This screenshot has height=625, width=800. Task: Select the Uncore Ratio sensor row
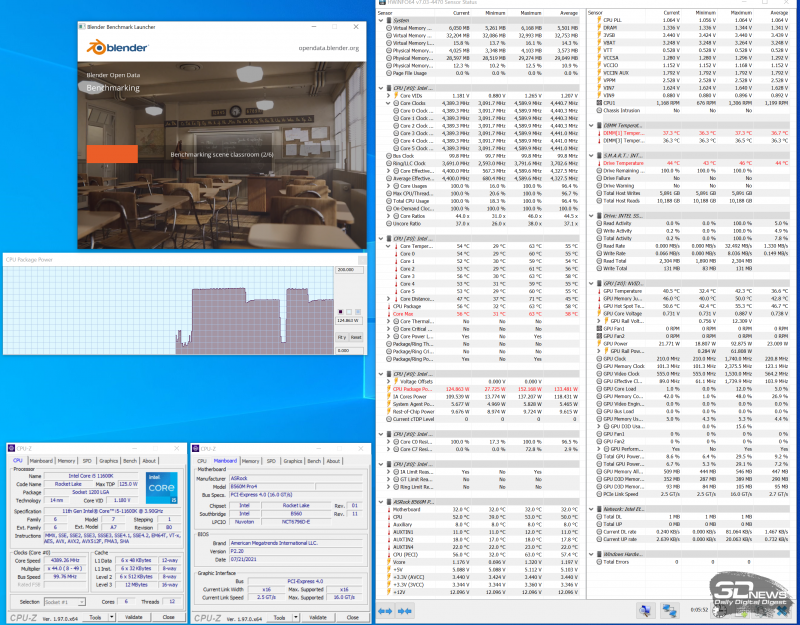click(x=482, y=223)
